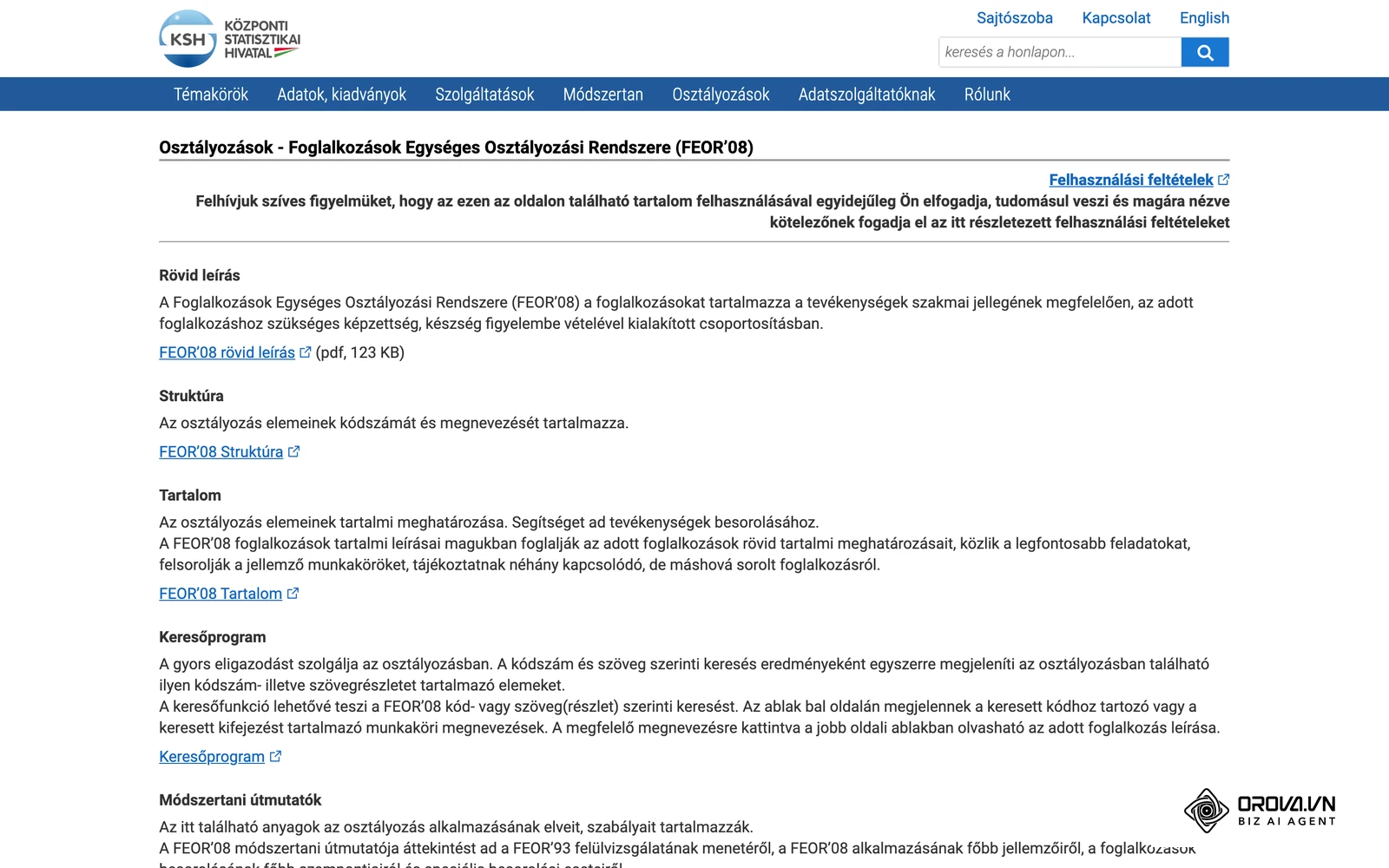Image resolution: width=1389 pixels, height=868 pixels.
Task: Switch the site language to English
Action: click(x=1204, y=17)
